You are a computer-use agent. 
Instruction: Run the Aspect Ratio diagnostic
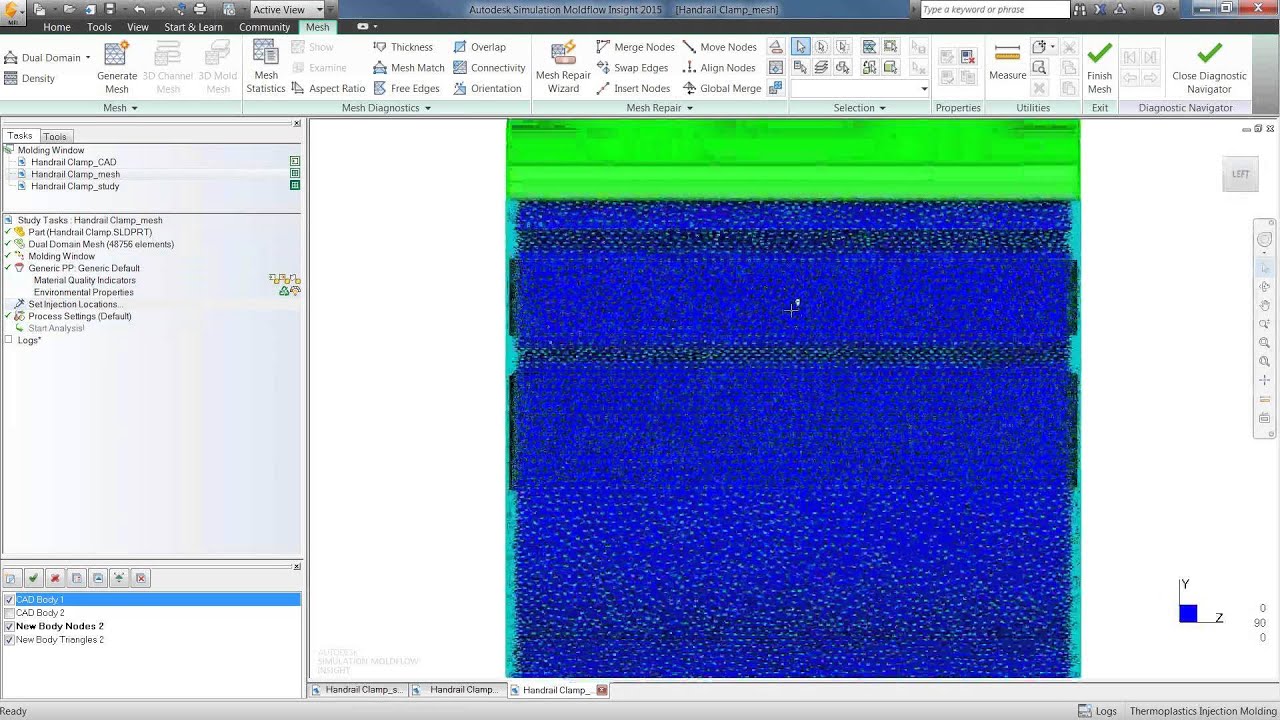pyautogui.click(x=328, y=89)
